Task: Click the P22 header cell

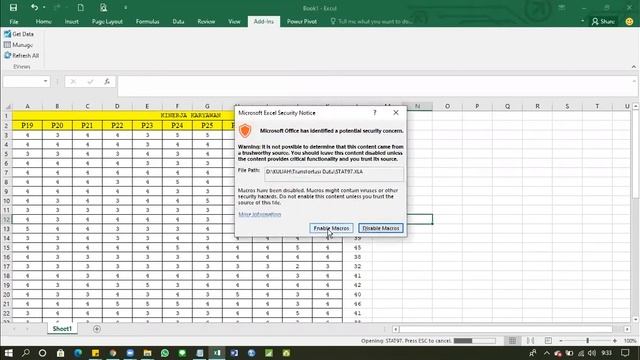Action: click(117, 125)
